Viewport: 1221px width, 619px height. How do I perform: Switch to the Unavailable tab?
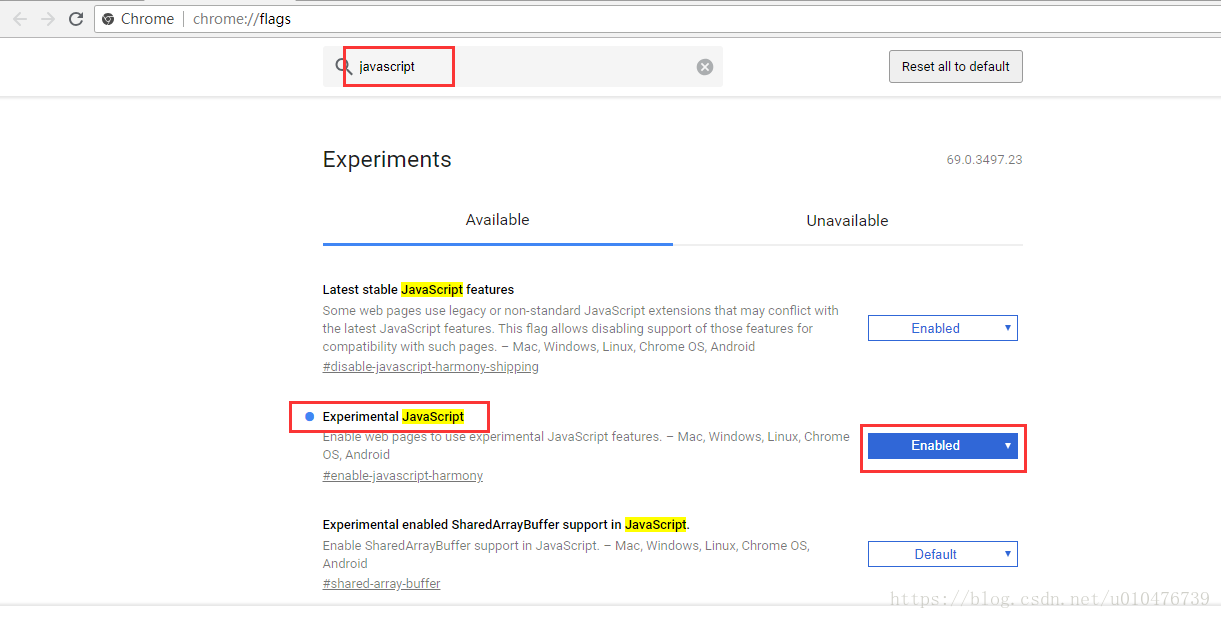pos(847,221)
